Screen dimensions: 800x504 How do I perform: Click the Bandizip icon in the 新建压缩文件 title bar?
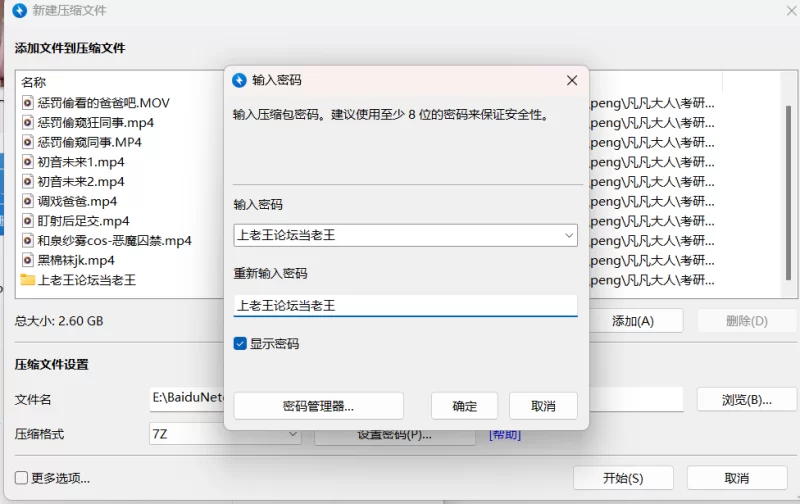click(19, 10)
